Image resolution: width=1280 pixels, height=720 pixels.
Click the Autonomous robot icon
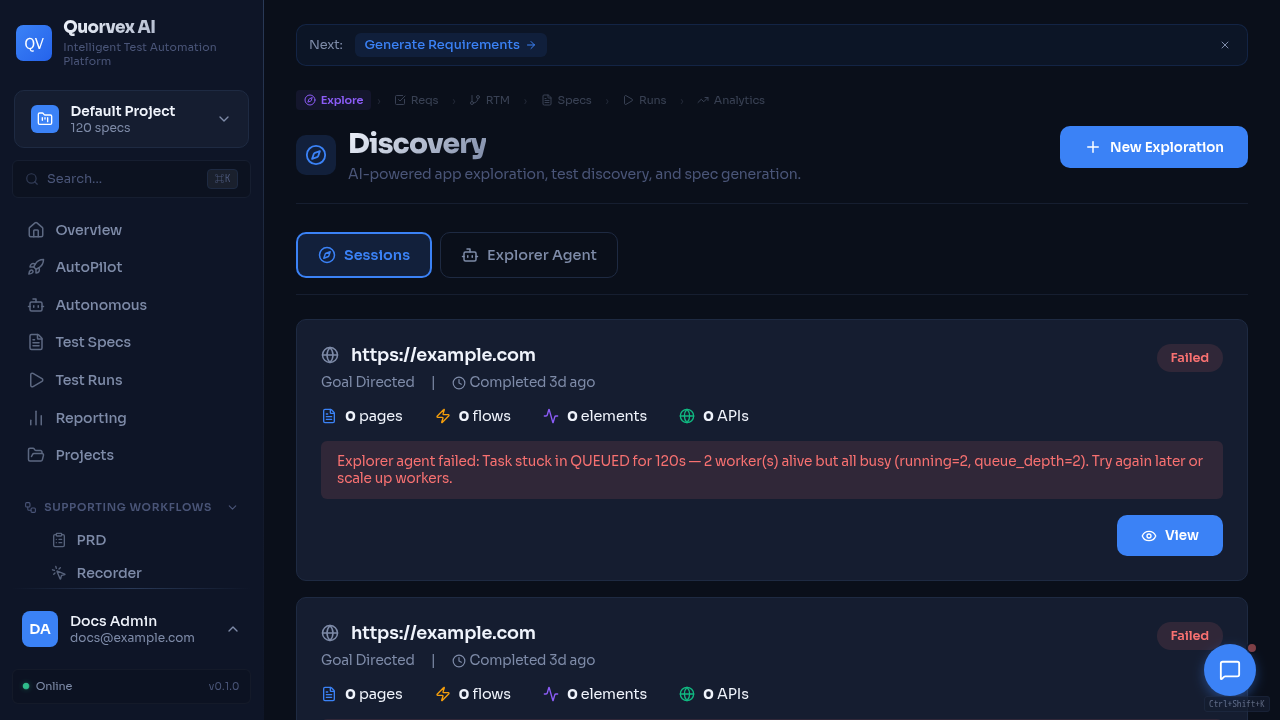[36, 305]
